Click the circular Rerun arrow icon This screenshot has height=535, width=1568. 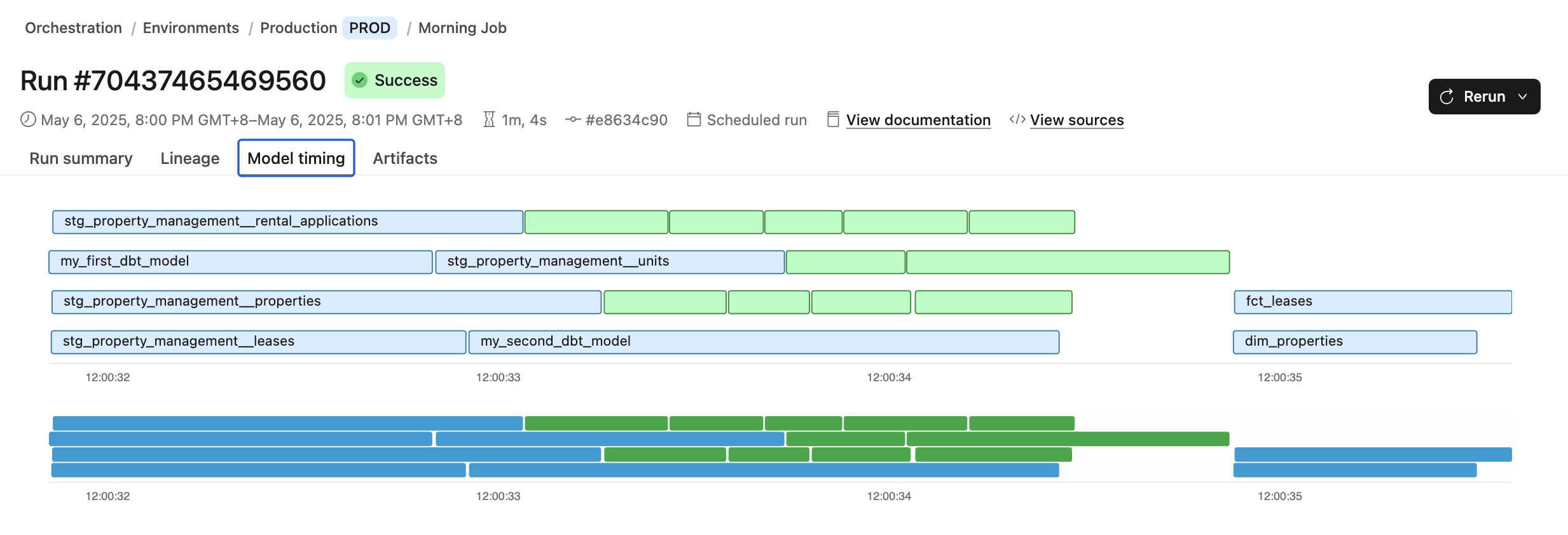[1447, 97]
